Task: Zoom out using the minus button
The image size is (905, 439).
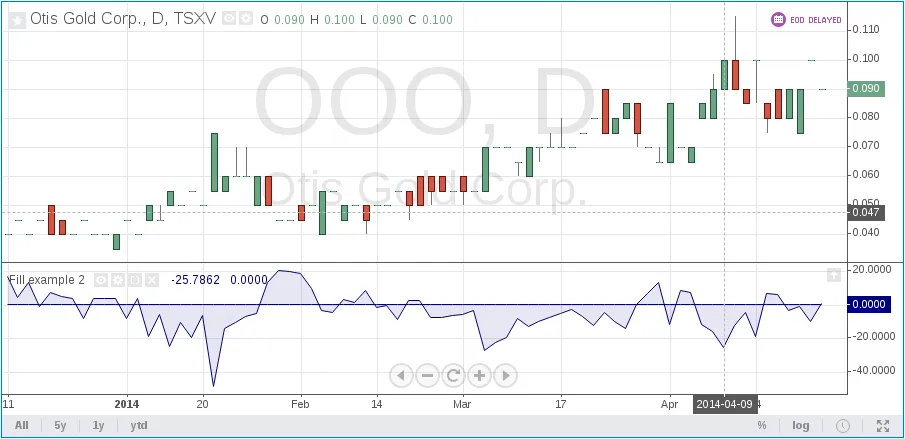Action: pyautogui.click(x=427, y=375)
